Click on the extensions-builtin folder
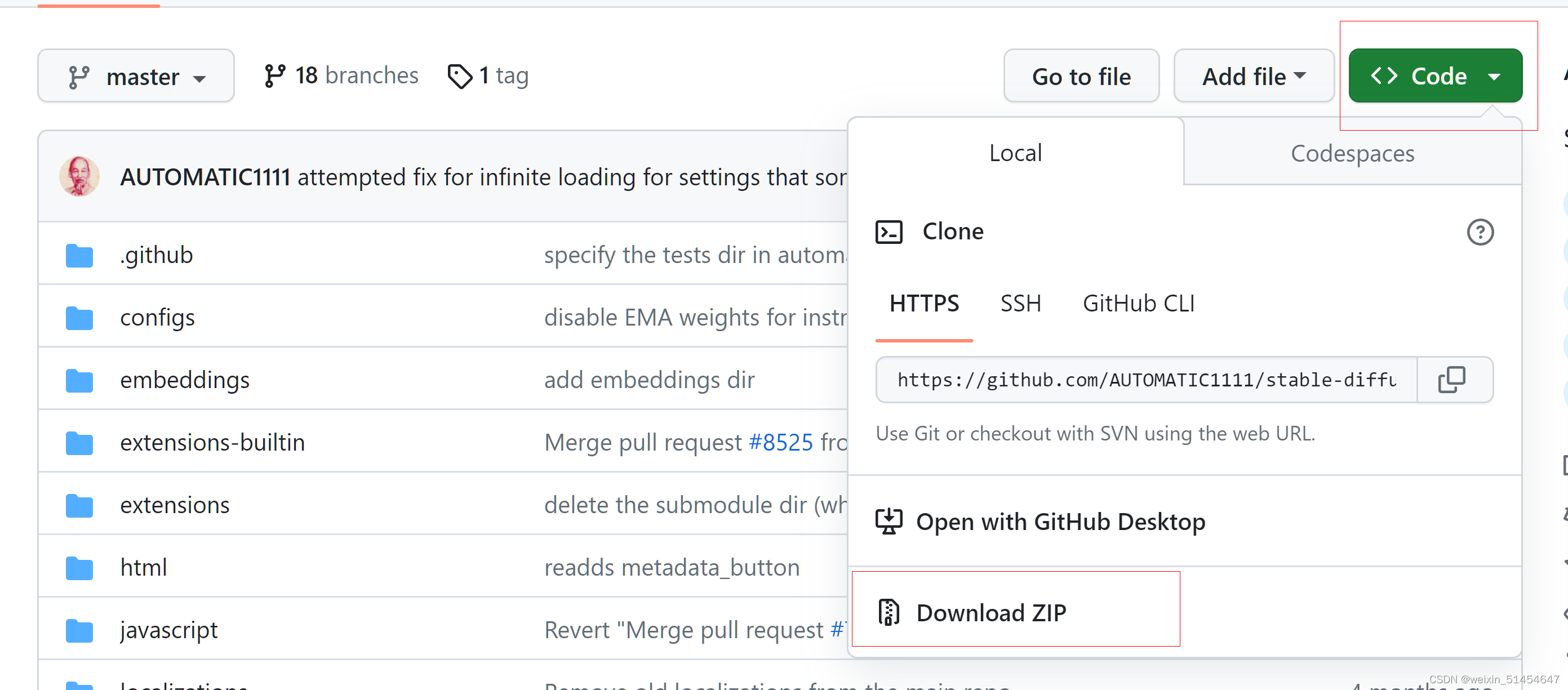The height and width of the screenshot is (690, 1568). [212, 442]
